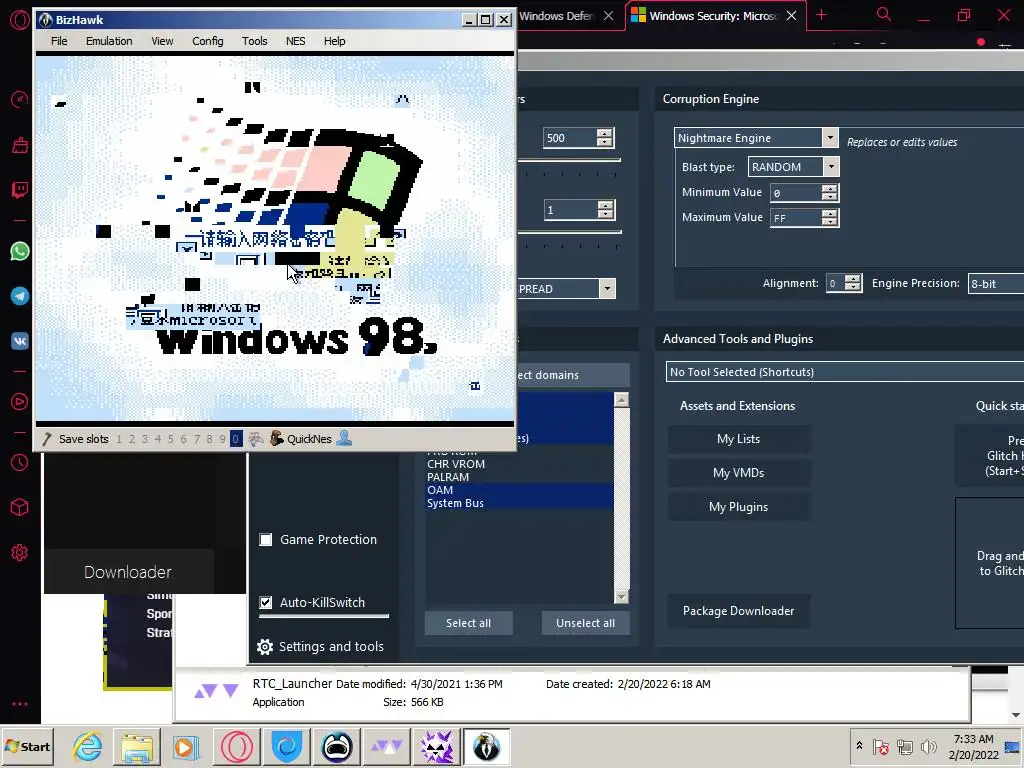Show hidden system tray icons

pyautogui.click(x=859, y=746)
